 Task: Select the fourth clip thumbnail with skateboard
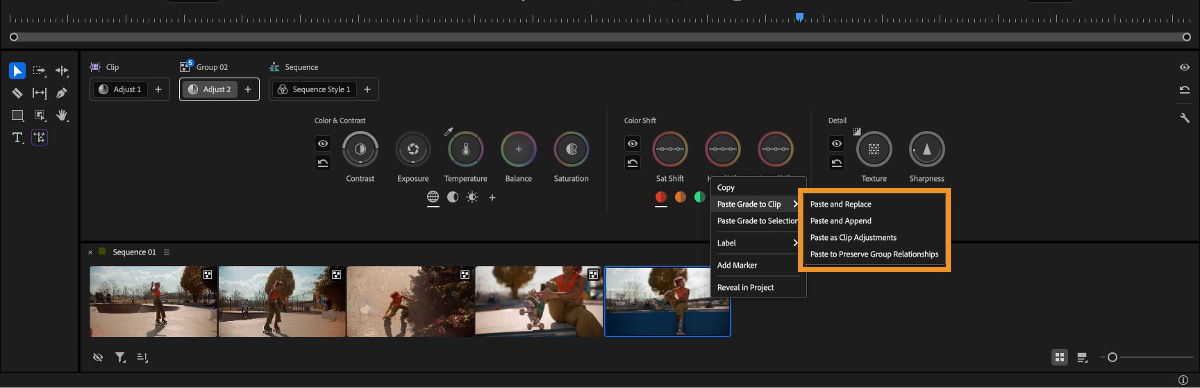539,301
